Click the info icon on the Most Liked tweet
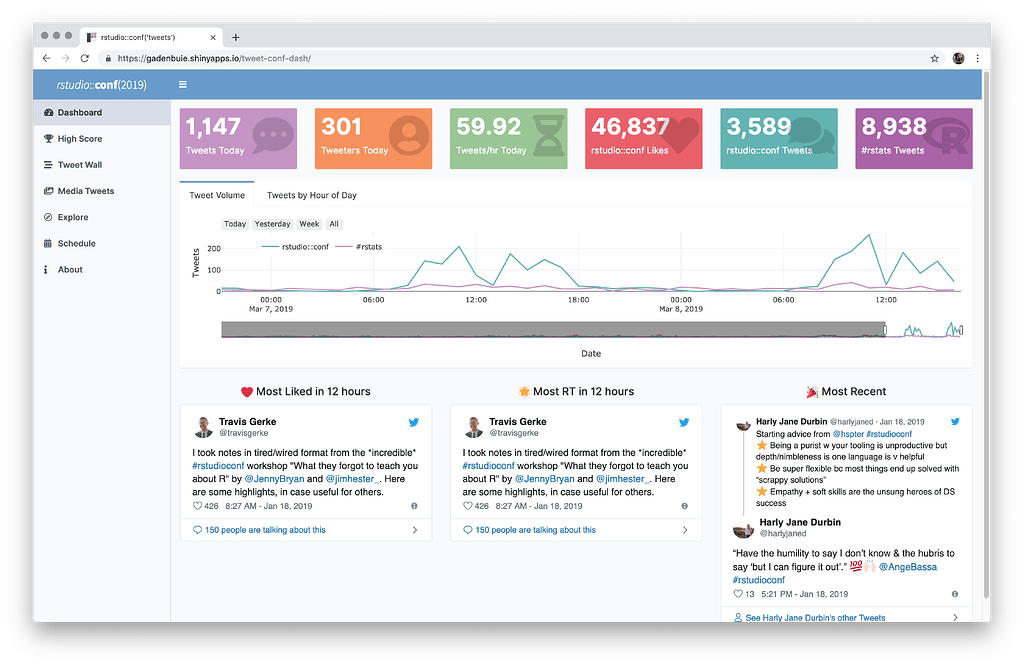Image resolution: width=1024 pixels, height=666 pixels. pyautogui.click(x=414, y=505)
